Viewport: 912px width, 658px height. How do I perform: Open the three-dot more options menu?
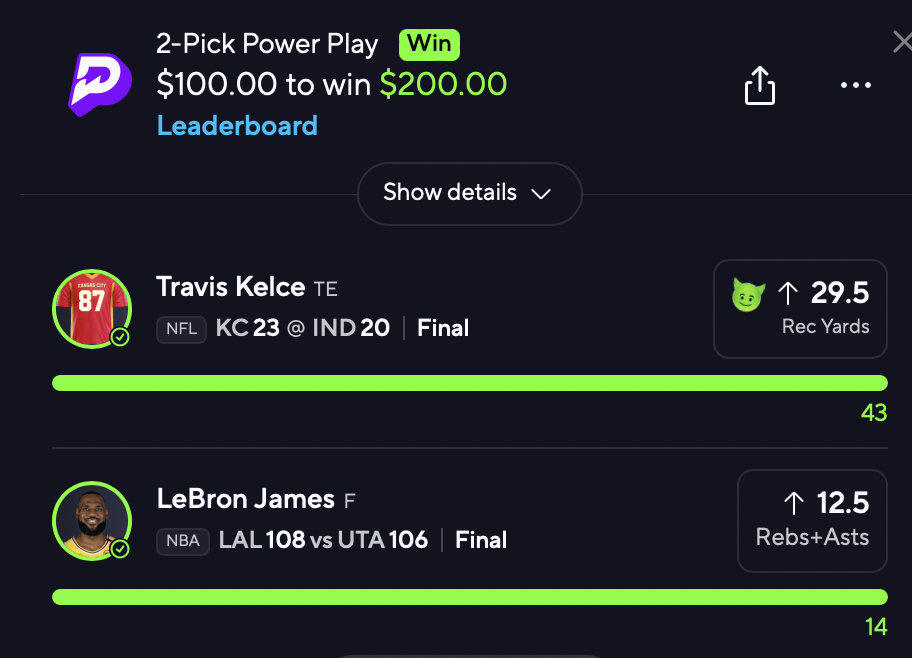[856, 86]
